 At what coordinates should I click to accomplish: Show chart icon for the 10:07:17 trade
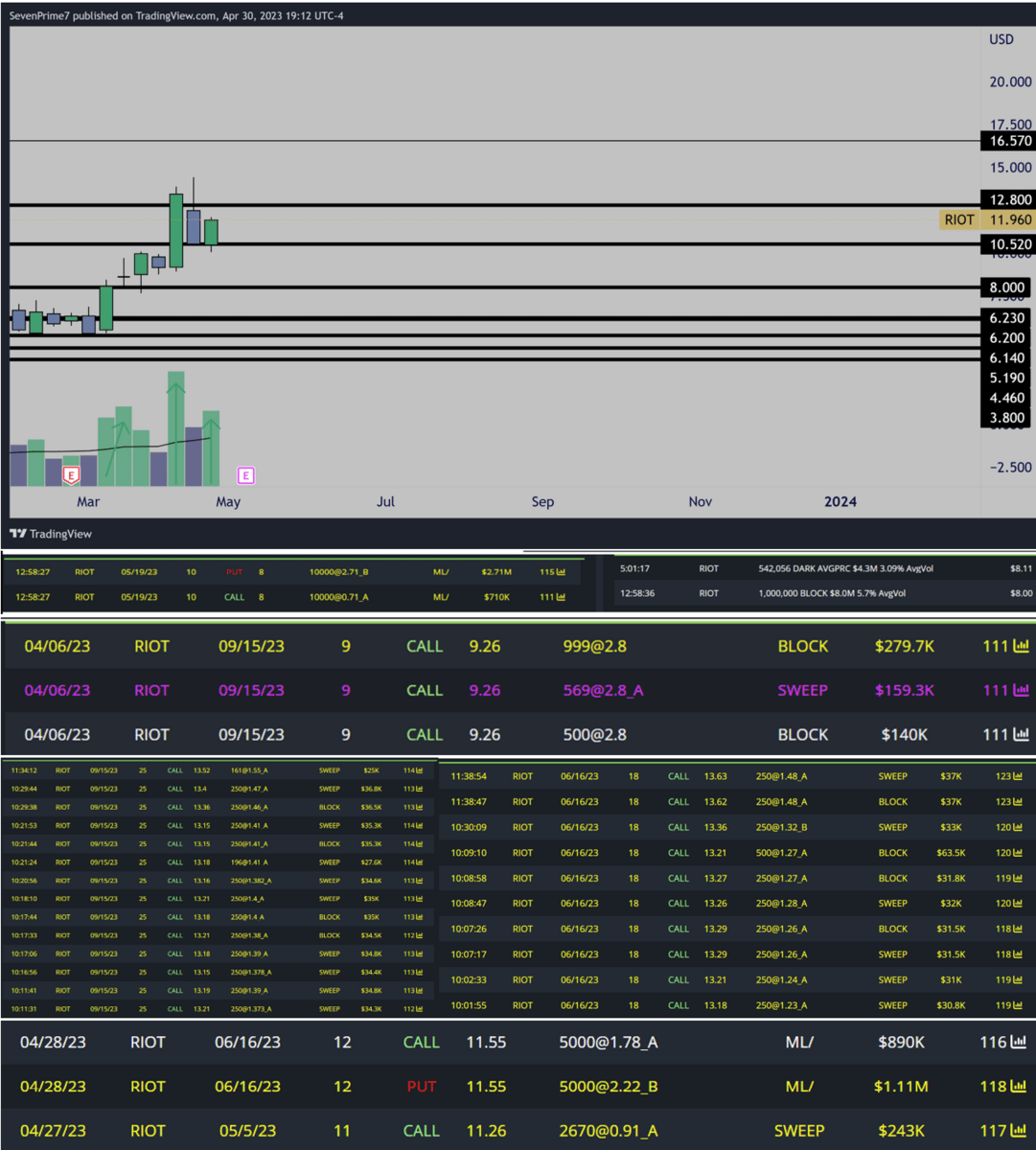[x=1018, y=954]
